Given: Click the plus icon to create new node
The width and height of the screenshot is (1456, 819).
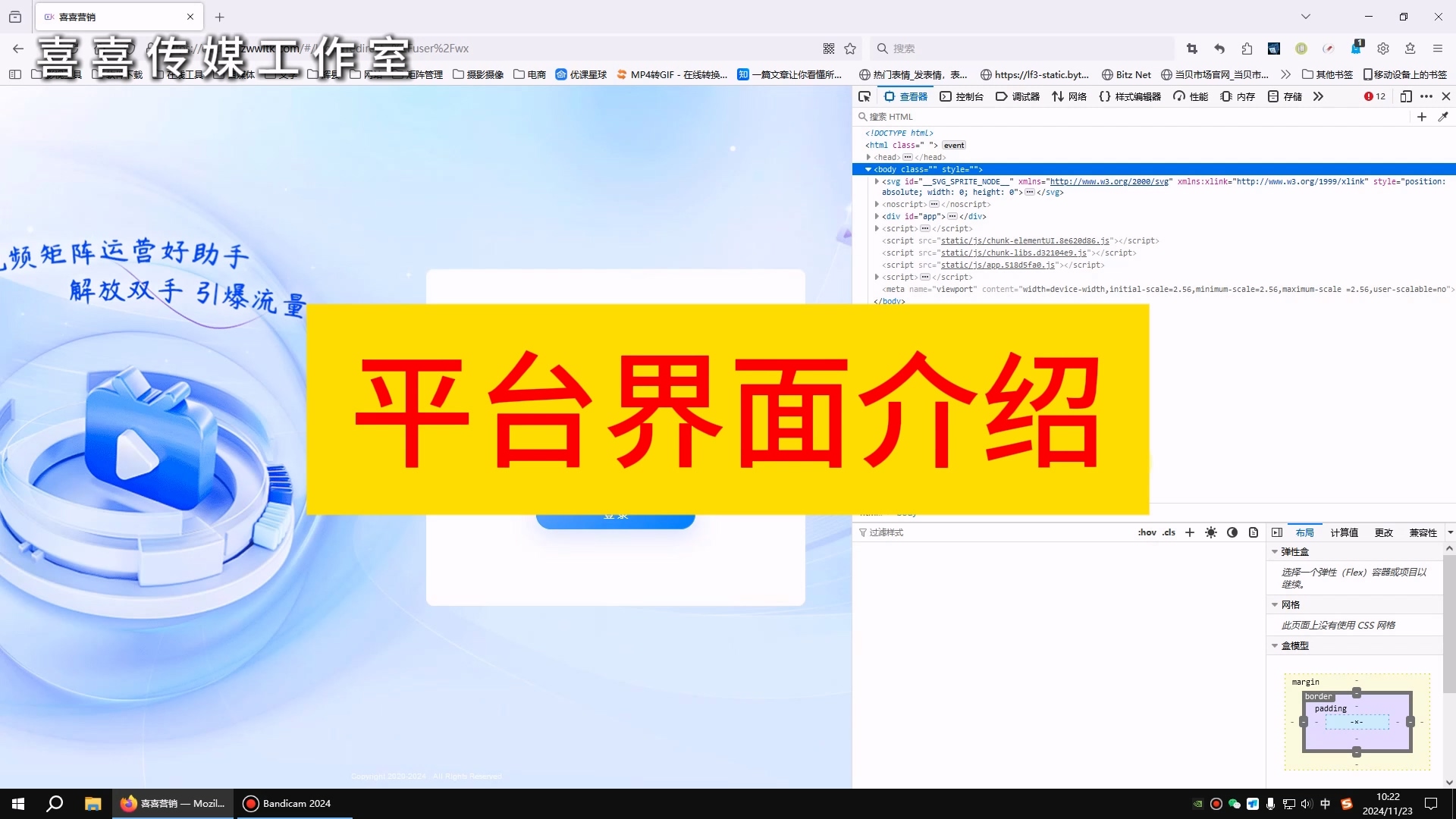Looking at the screenshot, I should tap(1422, 117).
